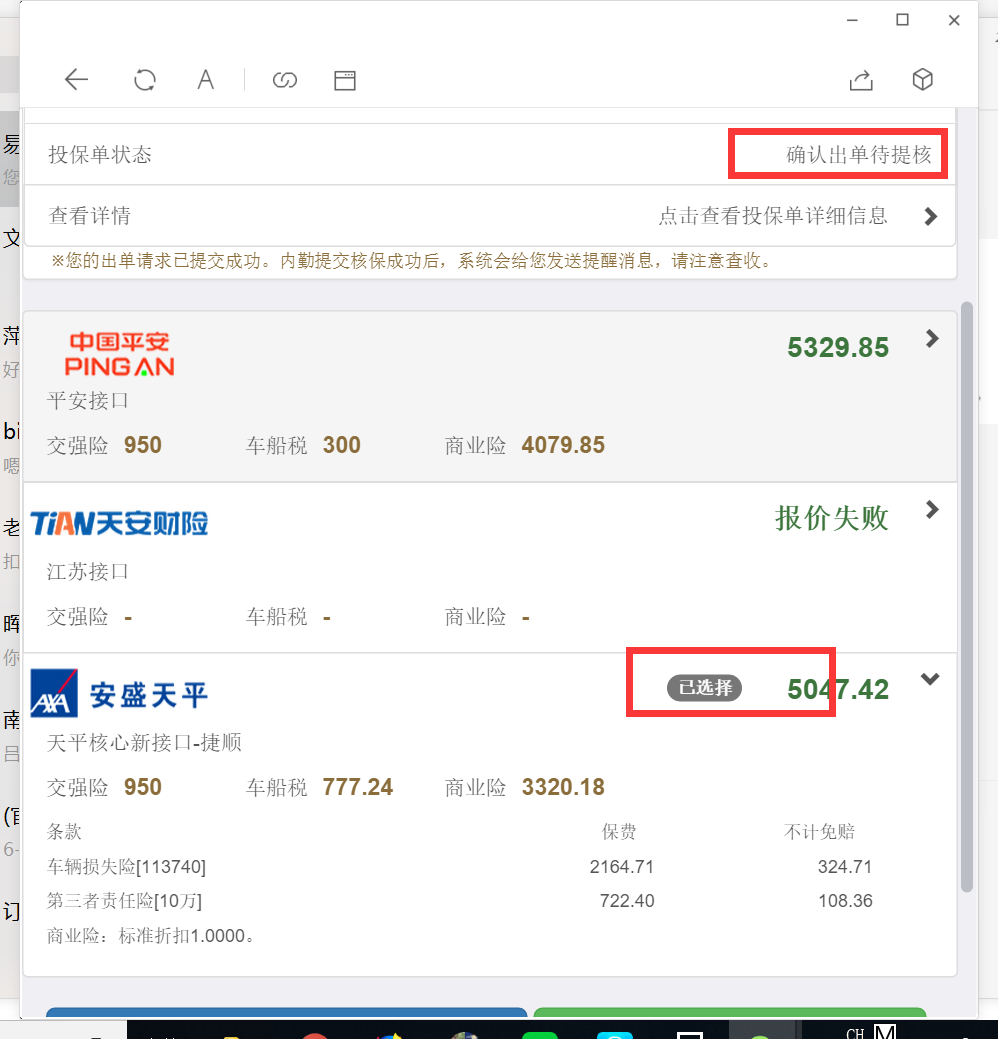Viewport: 998px width, 1039px height.
Task: Open in browser window icon
Action: [345, 80]
